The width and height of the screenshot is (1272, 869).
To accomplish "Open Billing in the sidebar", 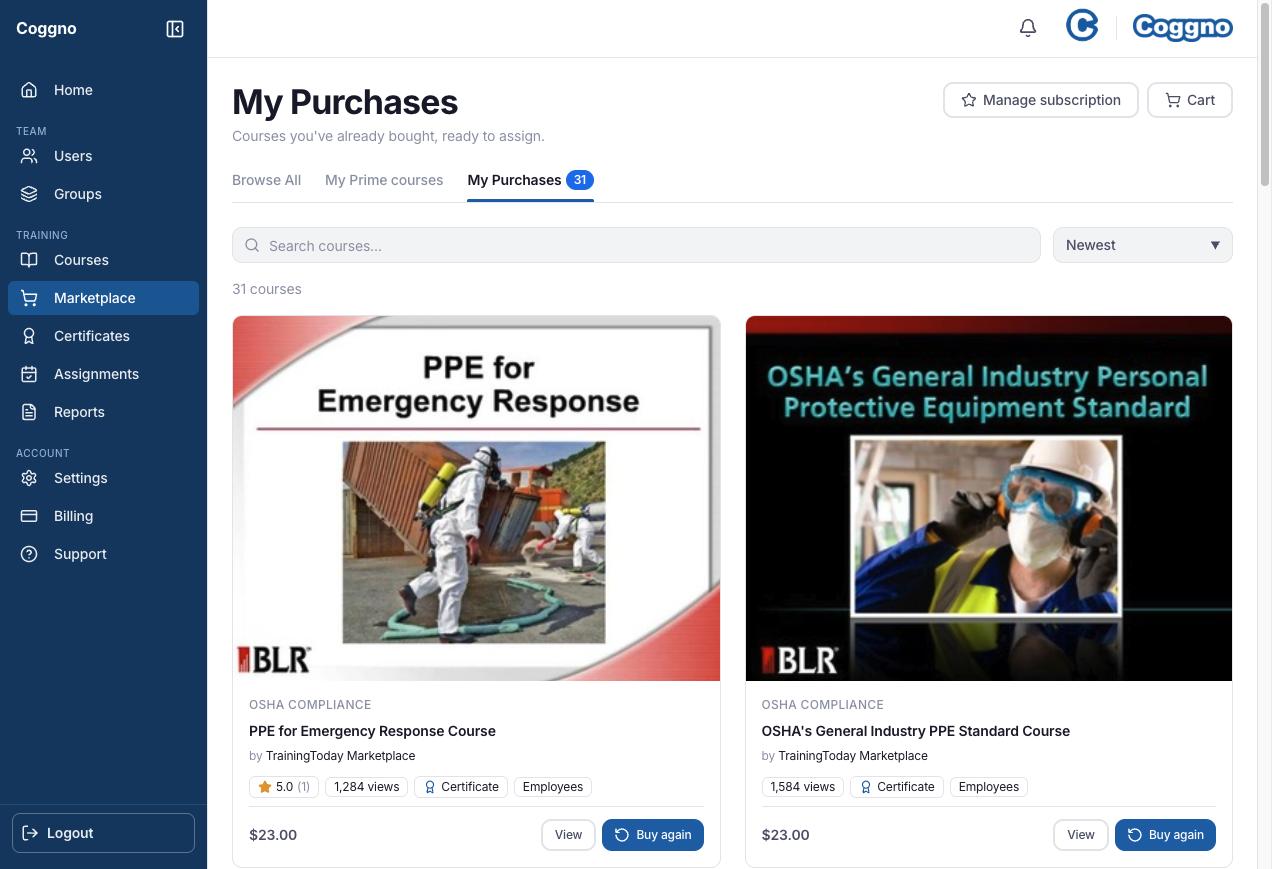I will coord(103,516).
